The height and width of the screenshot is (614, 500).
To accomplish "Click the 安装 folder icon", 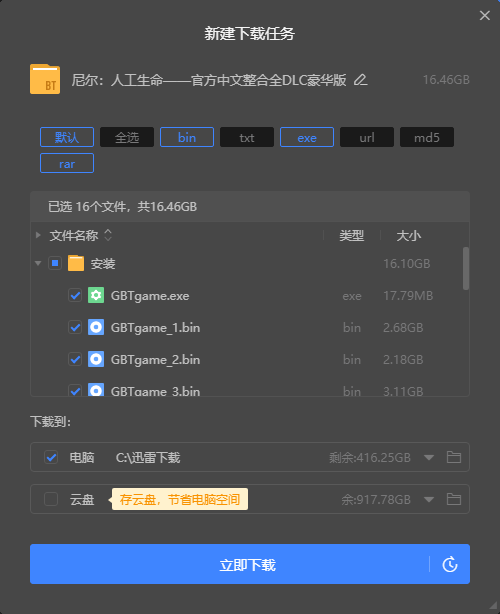I will point(76,263).
